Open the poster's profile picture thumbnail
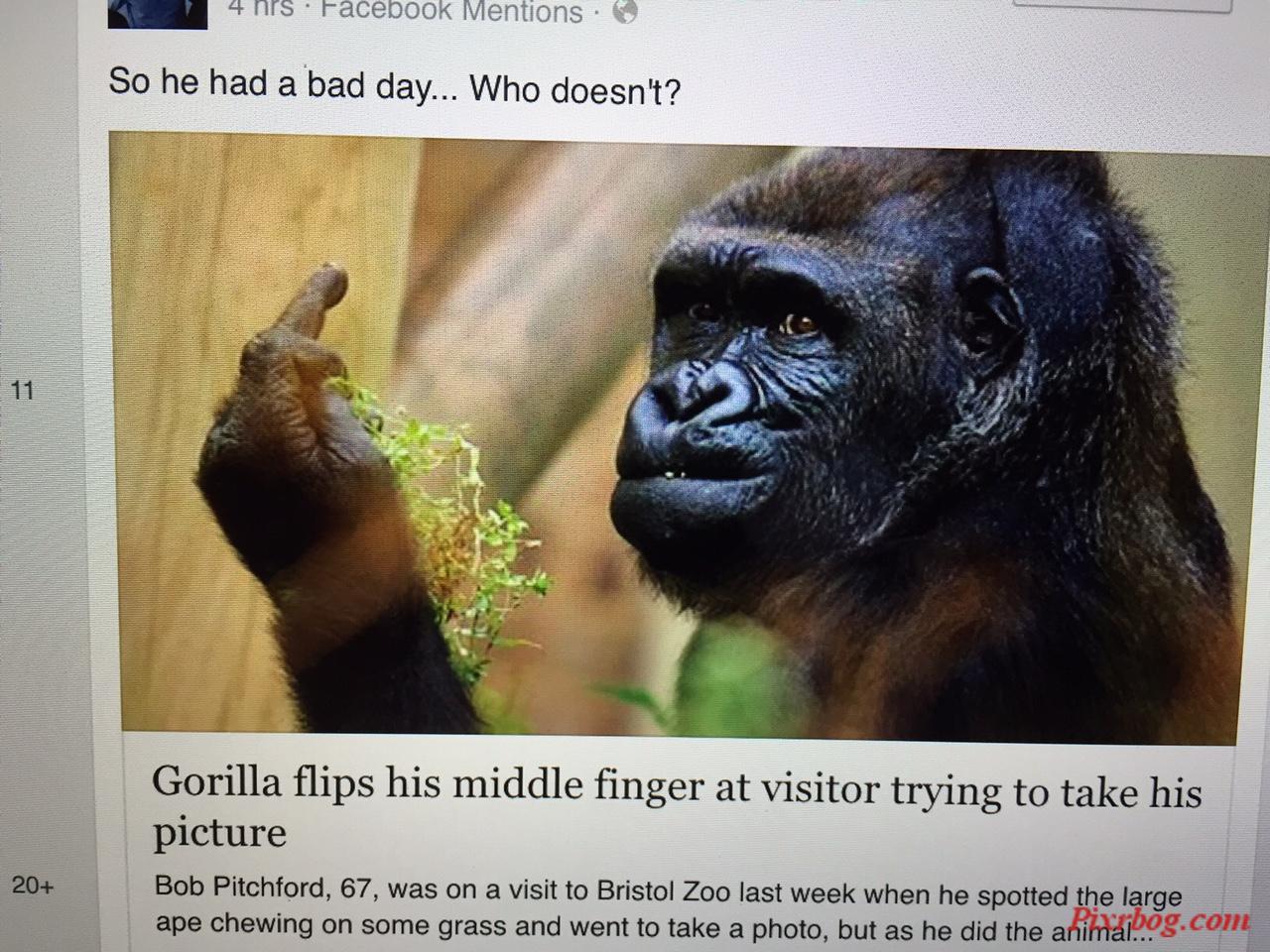 click(x=157, y=13)
